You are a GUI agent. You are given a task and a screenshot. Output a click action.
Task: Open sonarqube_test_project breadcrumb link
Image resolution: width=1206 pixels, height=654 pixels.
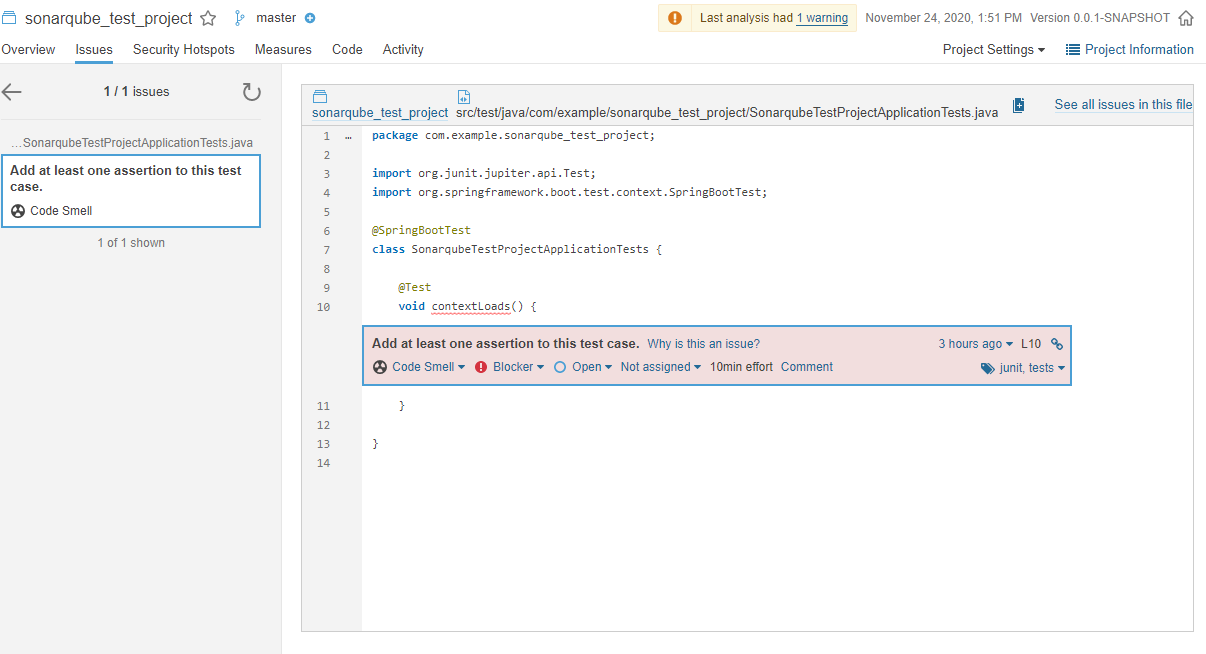380,113
